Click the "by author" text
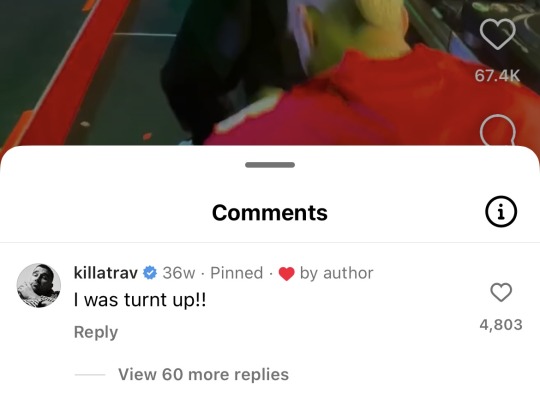The image size is (540, 400). pos(336,273)
